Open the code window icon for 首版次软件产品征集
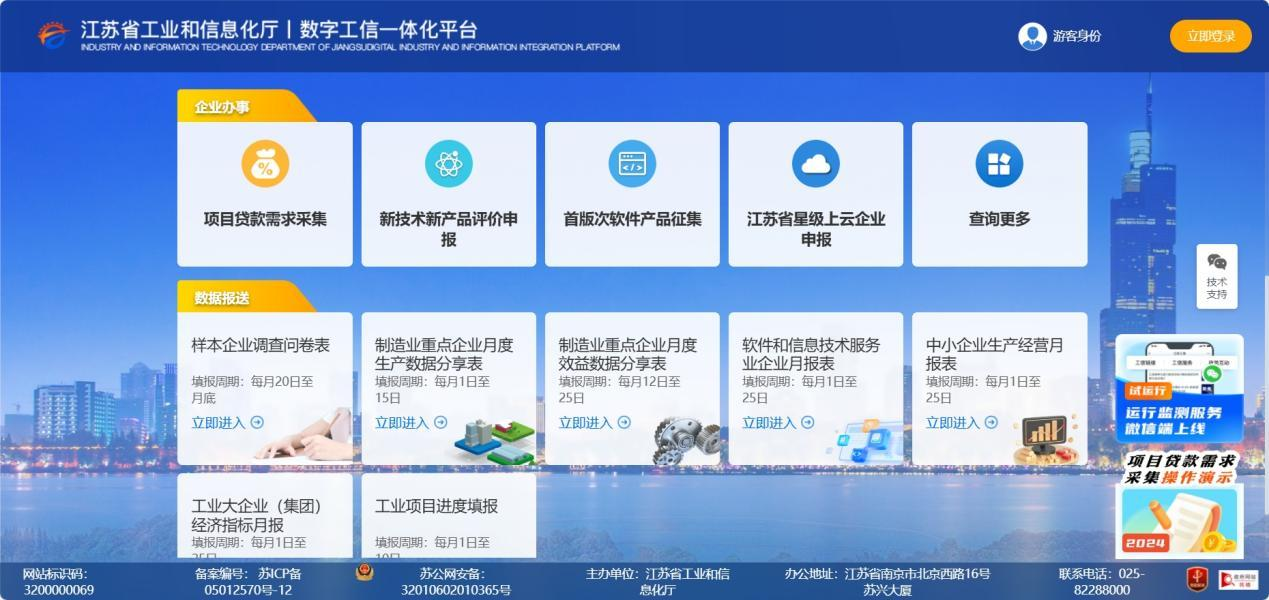The image size is (1269, 600). [632, 164]
